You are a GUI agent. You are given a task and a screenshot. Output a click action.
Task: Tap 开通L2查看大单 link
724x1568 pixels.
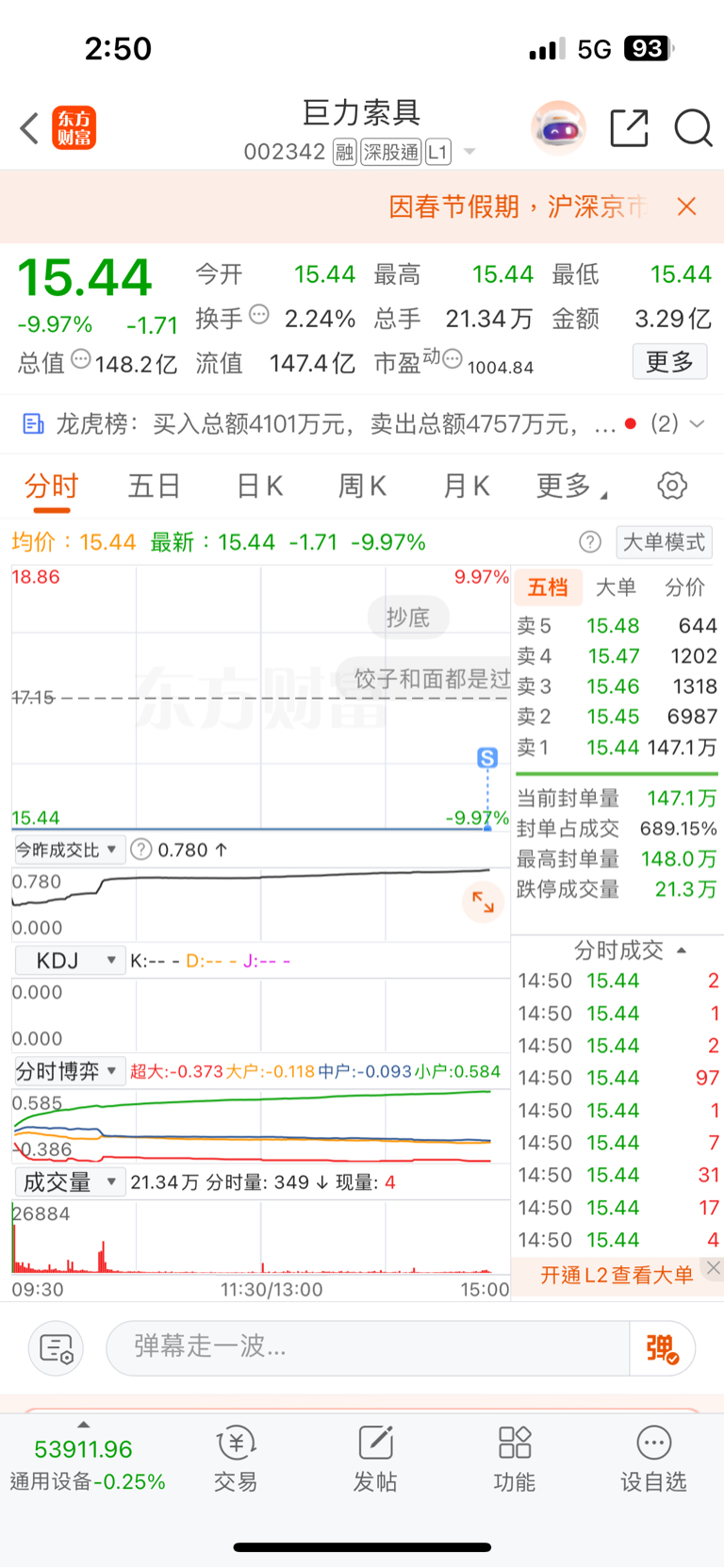click(x=617, y=1275)
